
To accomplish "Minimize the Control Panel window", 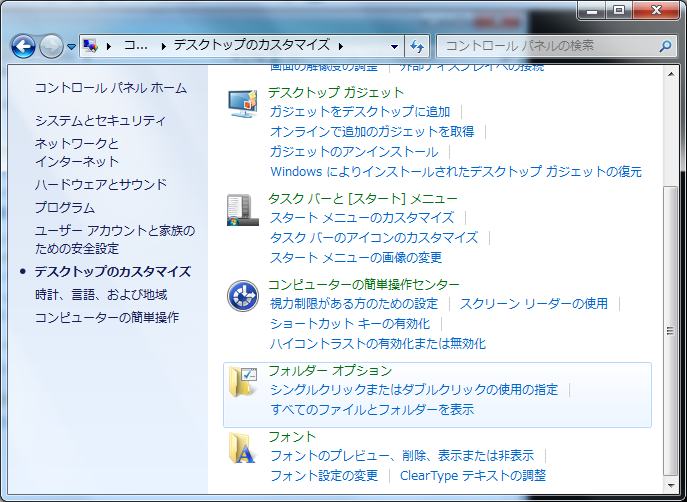I will coord(592,11).
